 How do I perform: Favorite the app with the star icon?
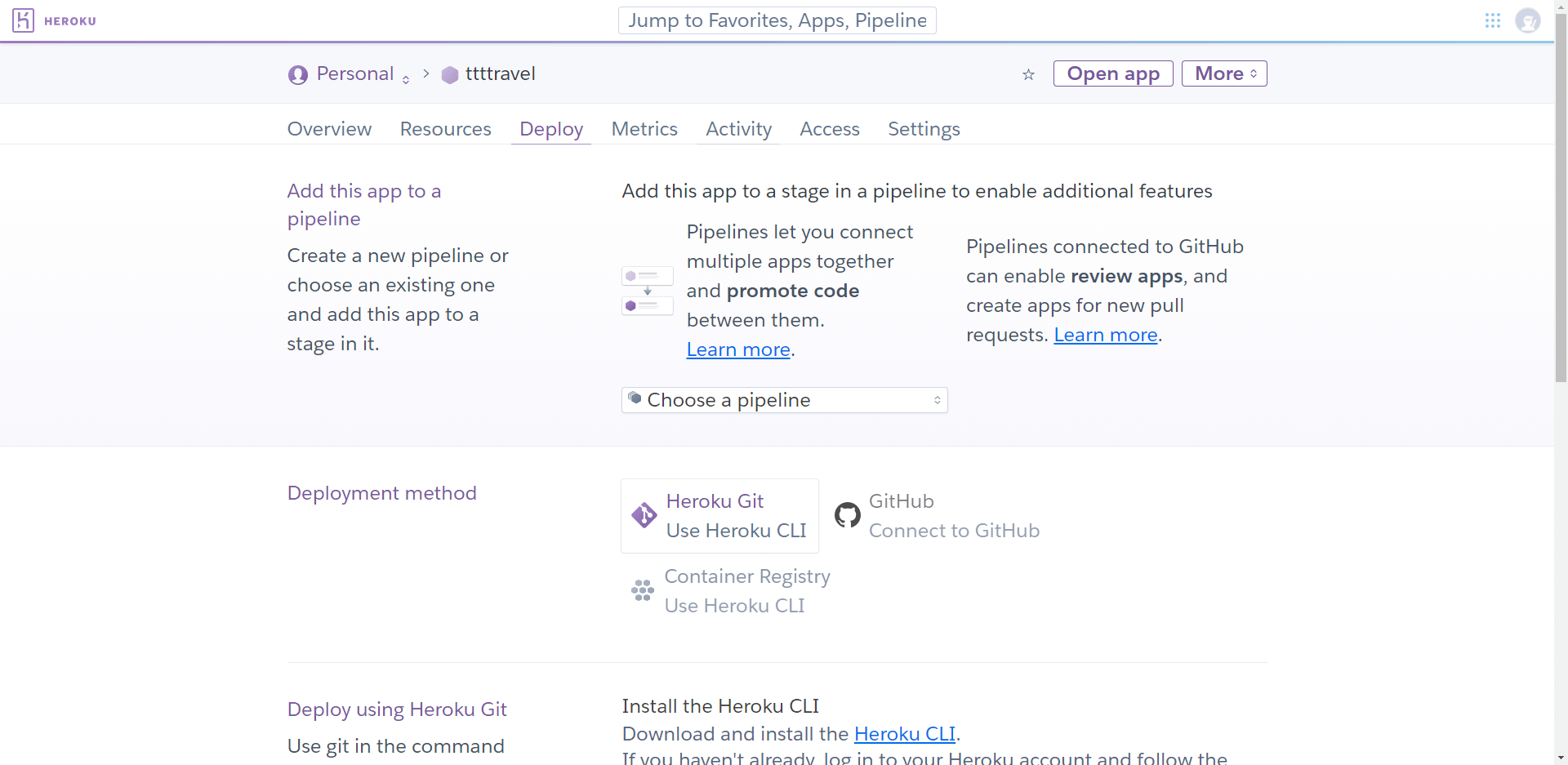1028,74
